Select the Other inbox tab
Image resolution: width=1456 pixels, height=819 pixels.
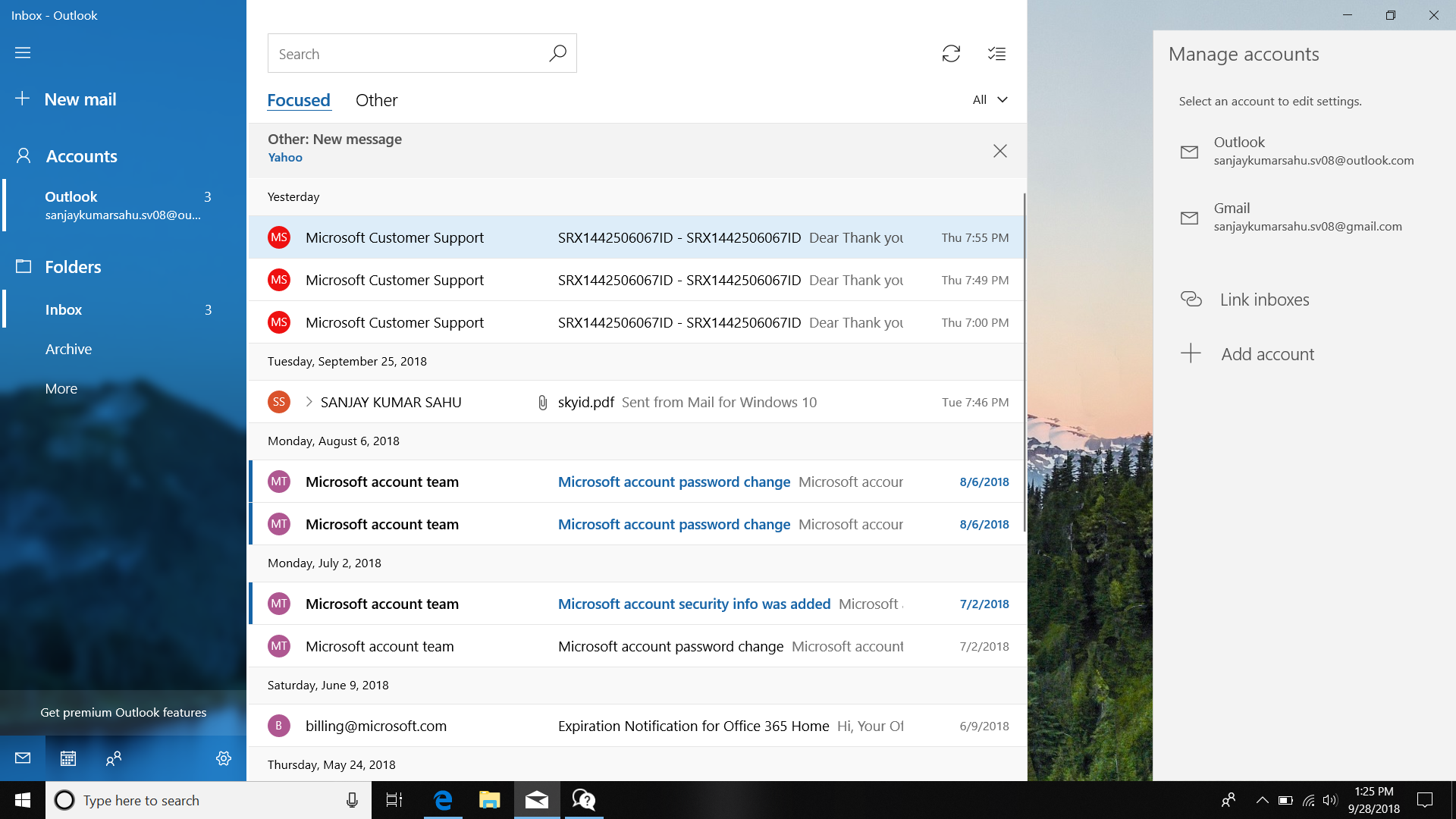tap(376, 99)
